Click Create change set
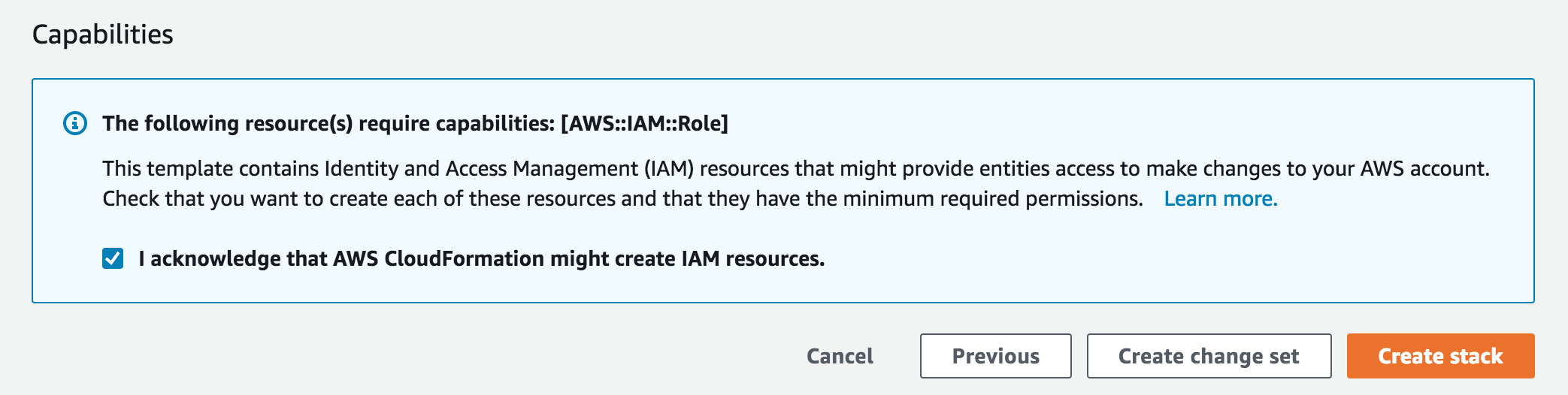 pyautogui.click(x=1209, y=356)
